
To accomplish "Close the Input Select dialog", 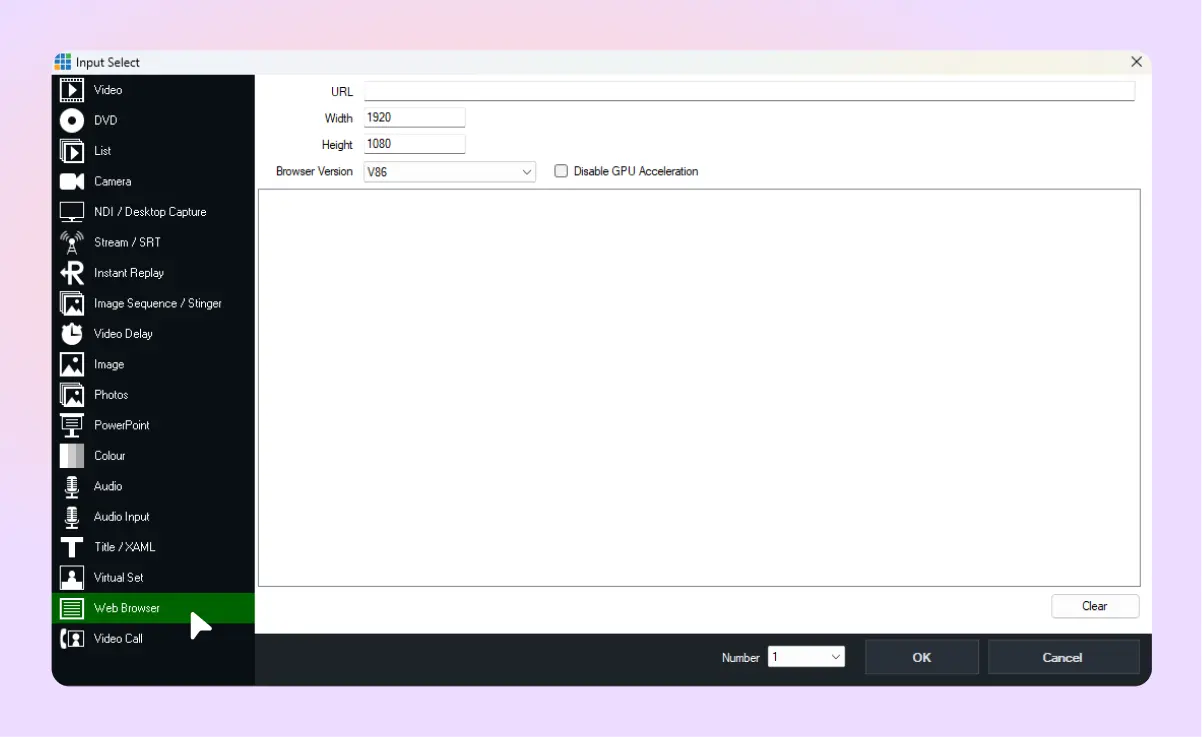I will (1136, 62).
